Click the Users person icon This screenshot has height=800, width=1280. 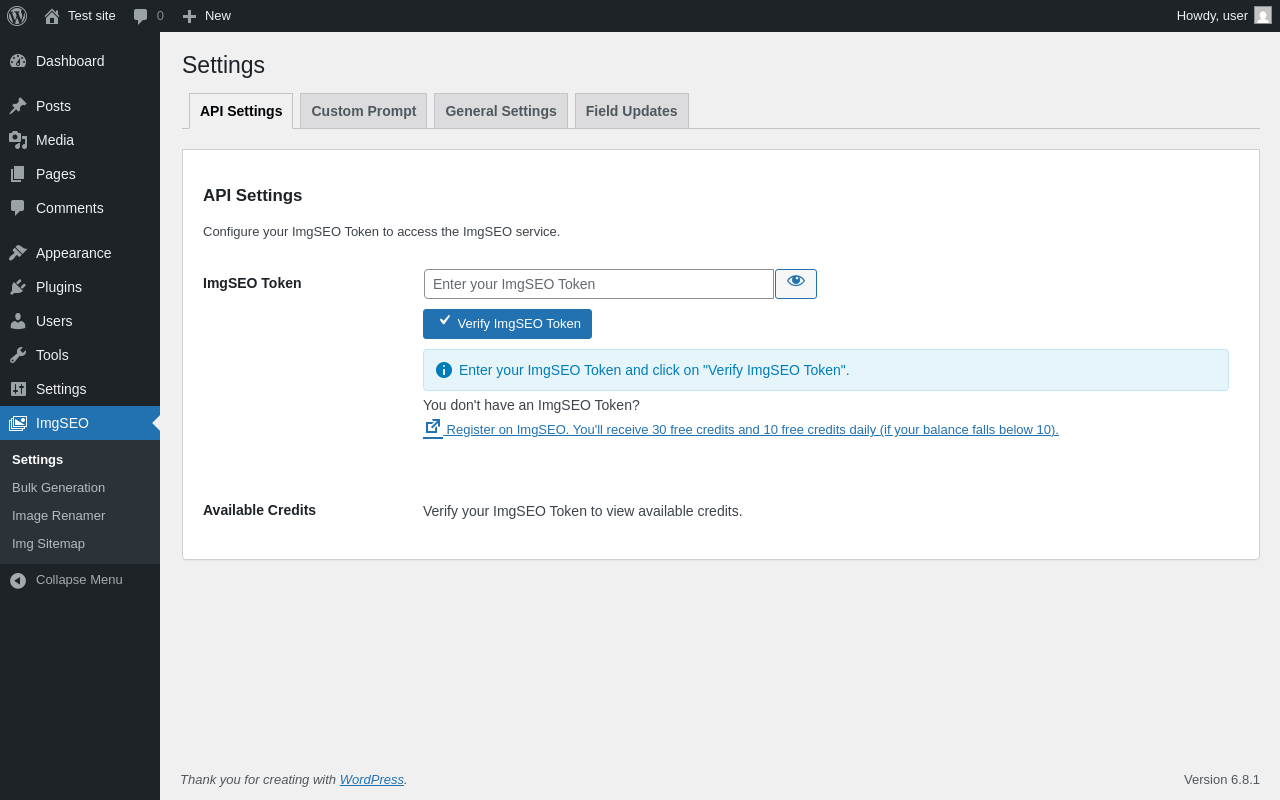[18, 321]
